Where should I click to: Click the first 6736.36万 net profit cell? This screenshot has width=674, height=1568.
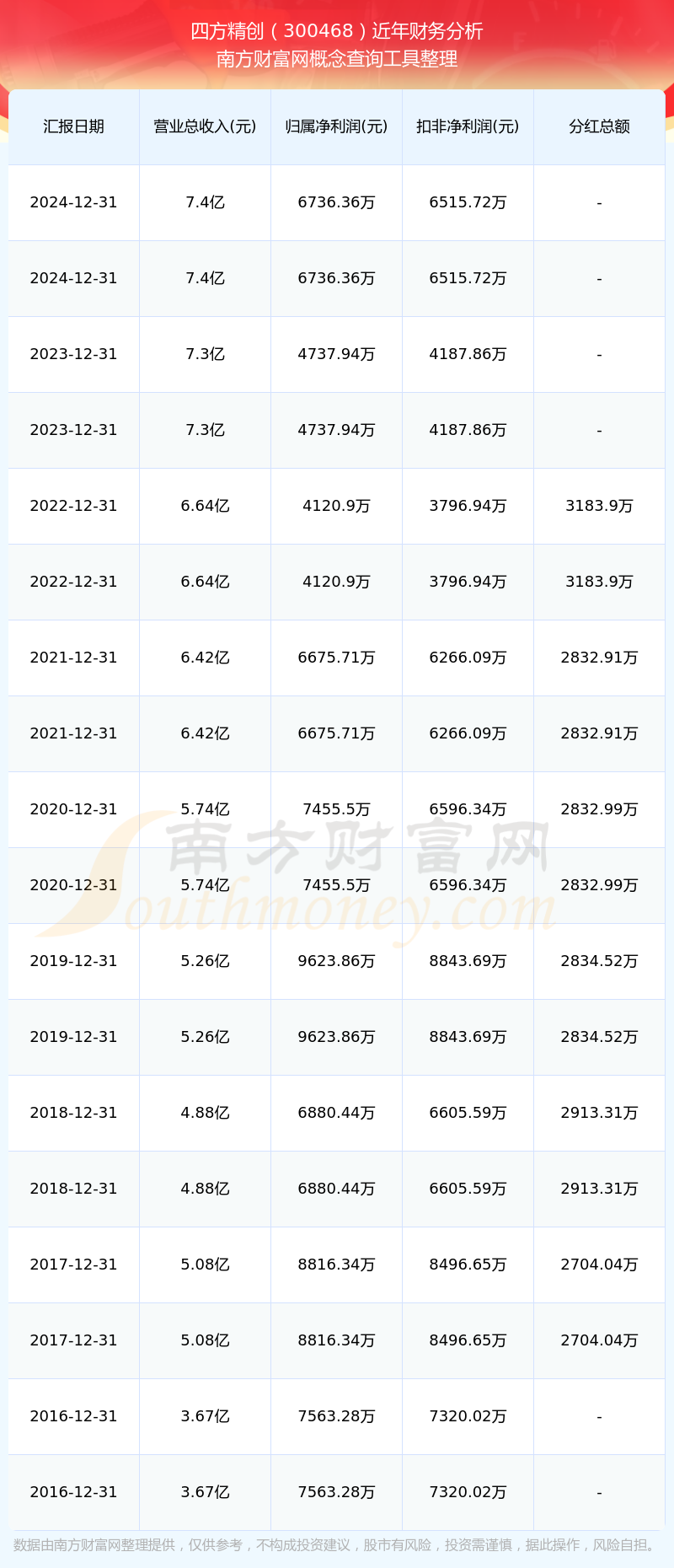point(336,202)
